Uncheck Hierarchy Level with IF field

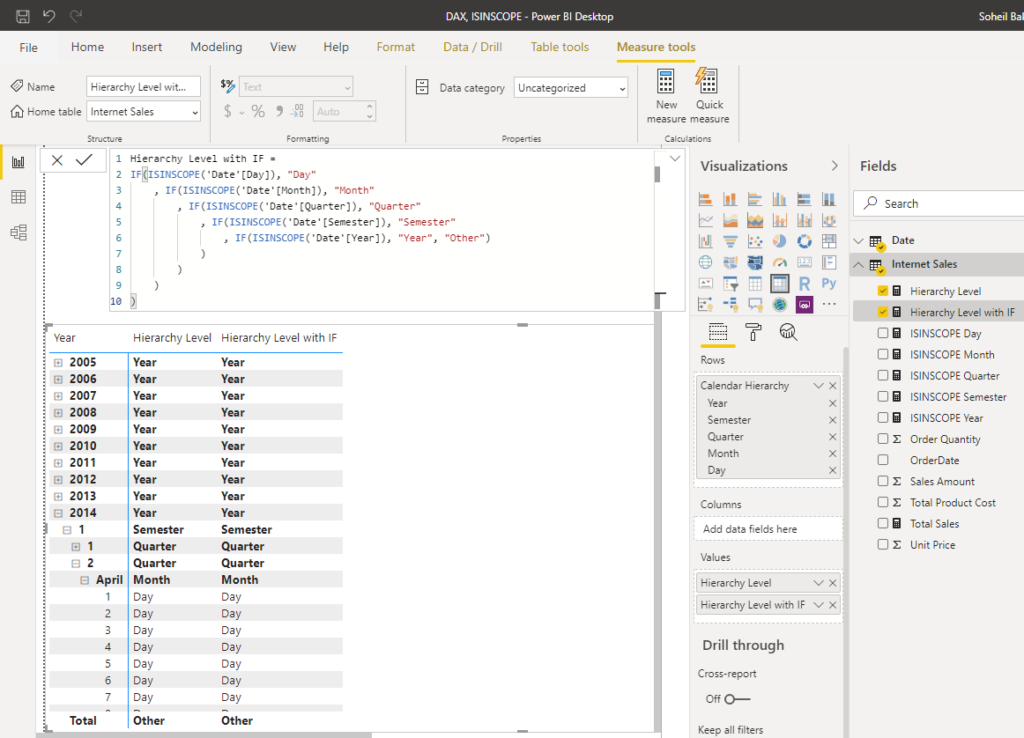883,312
